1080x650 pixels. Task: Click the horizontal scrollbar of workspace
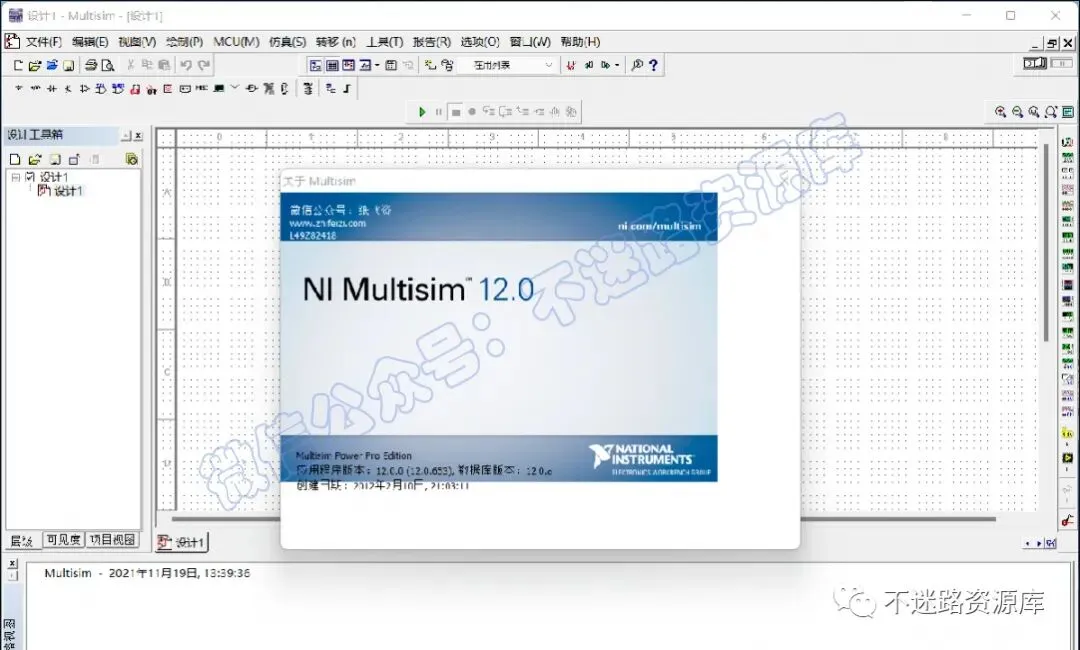click(583, 519)
